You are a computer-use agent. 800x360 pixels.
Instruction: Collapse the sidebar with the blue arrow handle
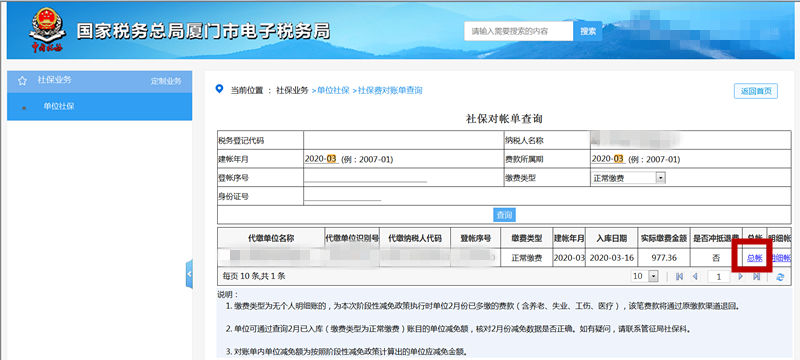coord(189,274)
